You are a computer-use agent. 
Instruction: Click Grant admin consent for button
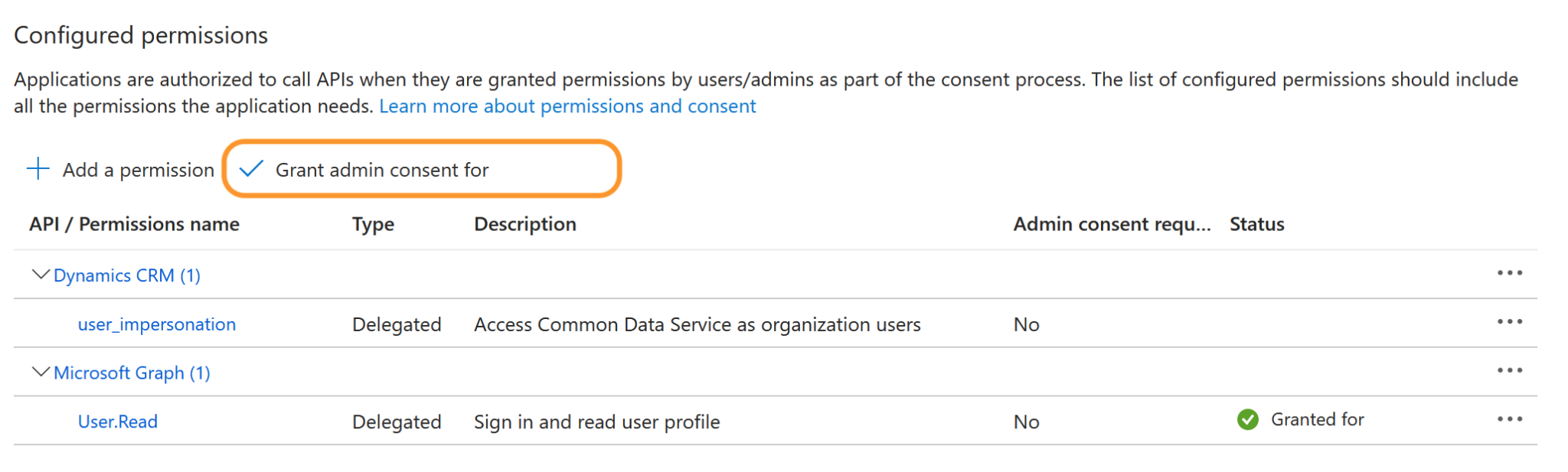[421, 169]
